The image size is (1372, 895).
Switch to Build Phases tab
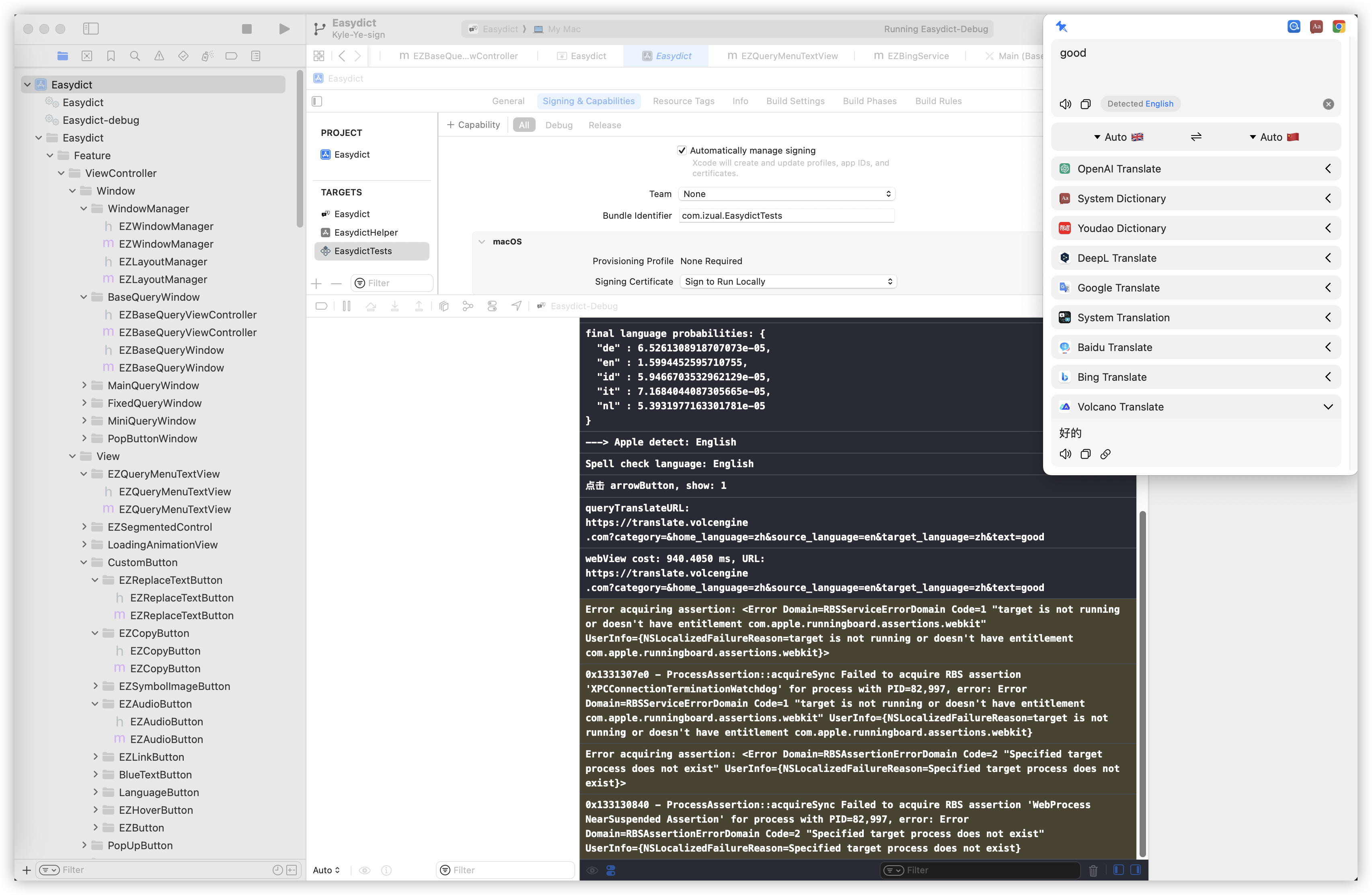[869, 101]
